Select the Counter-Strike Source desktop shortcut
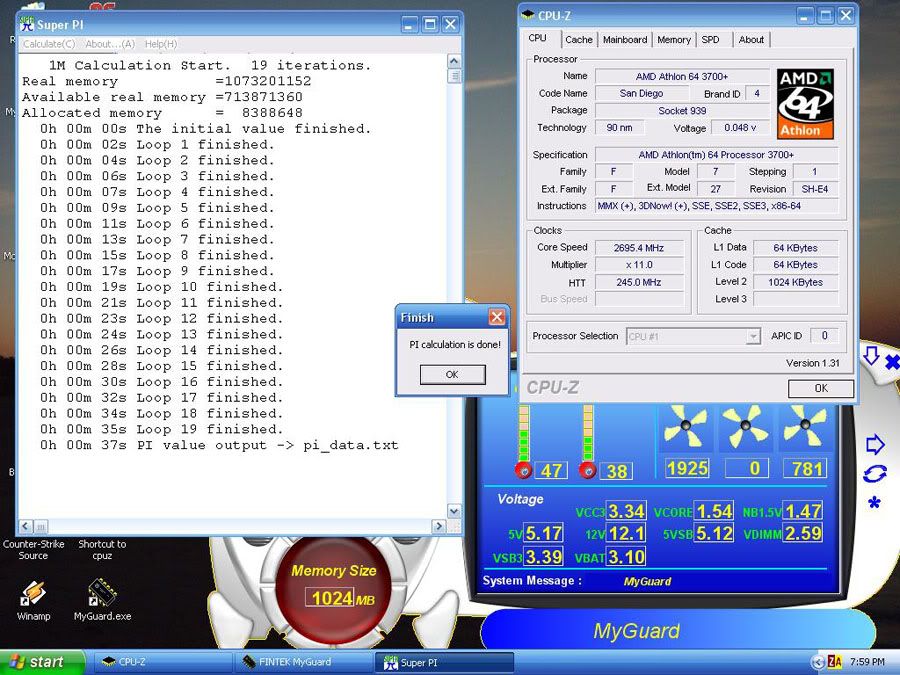Image resolution: width=900 pixels, height=675 pixels. (x=33, y=550)
